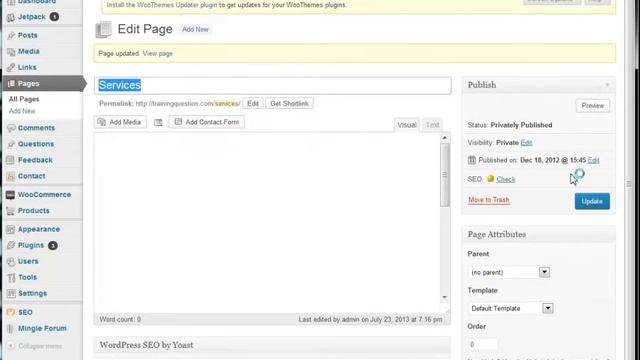Click the Tools icon in sidebar
Image resolution: width=640 pixels, height=360 pixels.
point(11,278)
